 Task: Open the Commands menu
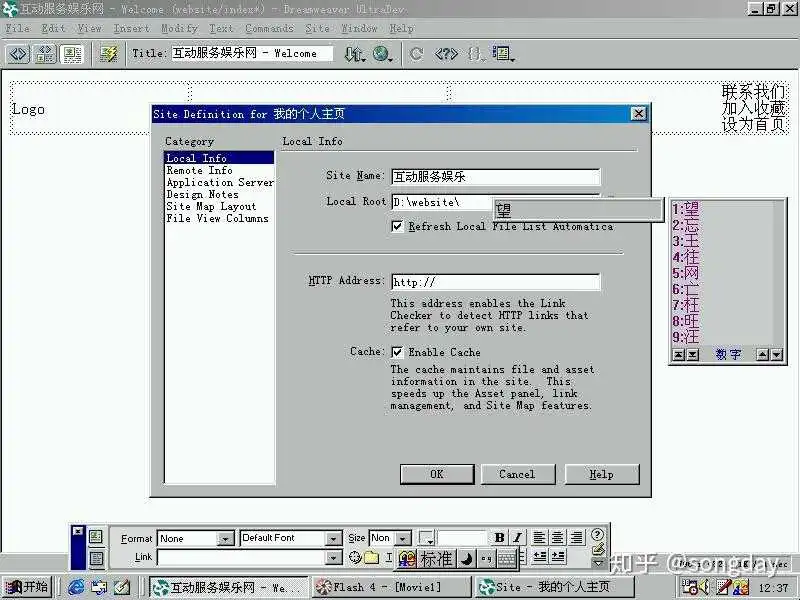pyautogui.click(x=269, y=29)
